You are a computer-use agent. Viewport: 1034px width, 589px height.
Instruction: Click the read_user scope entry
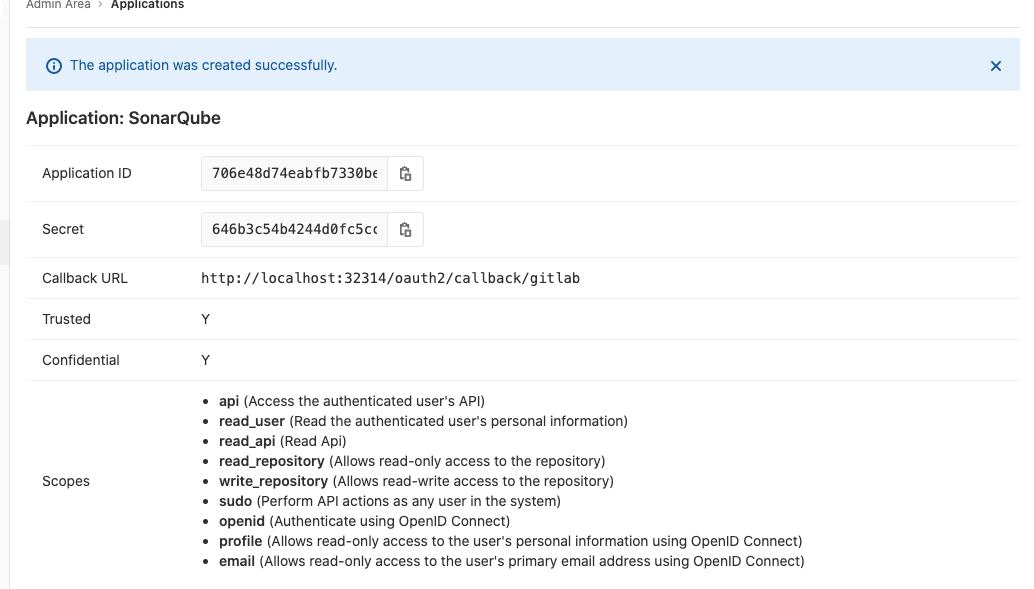tap(251, 421)
